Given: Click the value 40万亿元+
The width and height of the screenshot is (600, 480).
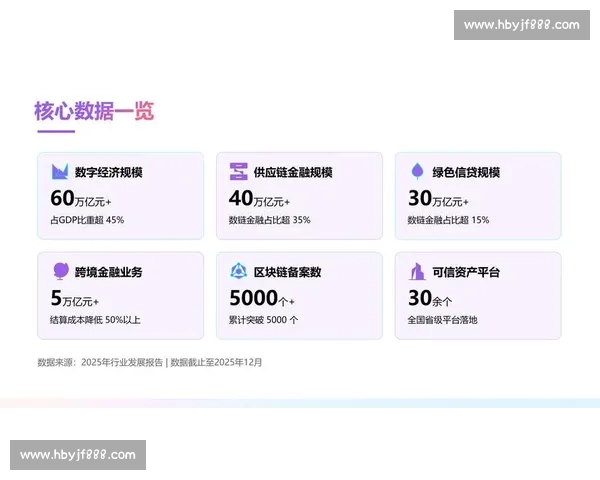Looking at the screenshot, I should coord(259,198).
